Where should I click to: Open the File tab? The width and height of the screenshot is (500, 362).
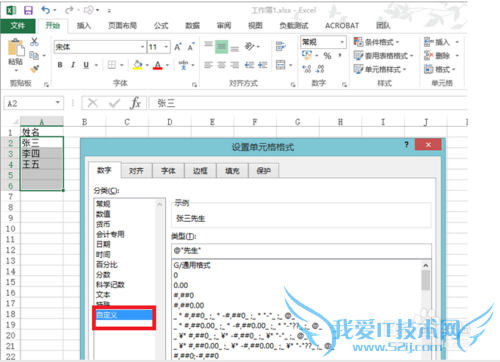tap(18, 26)
